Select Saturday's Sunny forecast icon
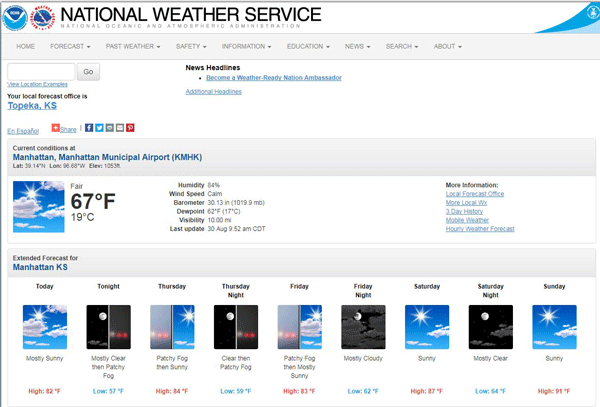 click(427, 327)
